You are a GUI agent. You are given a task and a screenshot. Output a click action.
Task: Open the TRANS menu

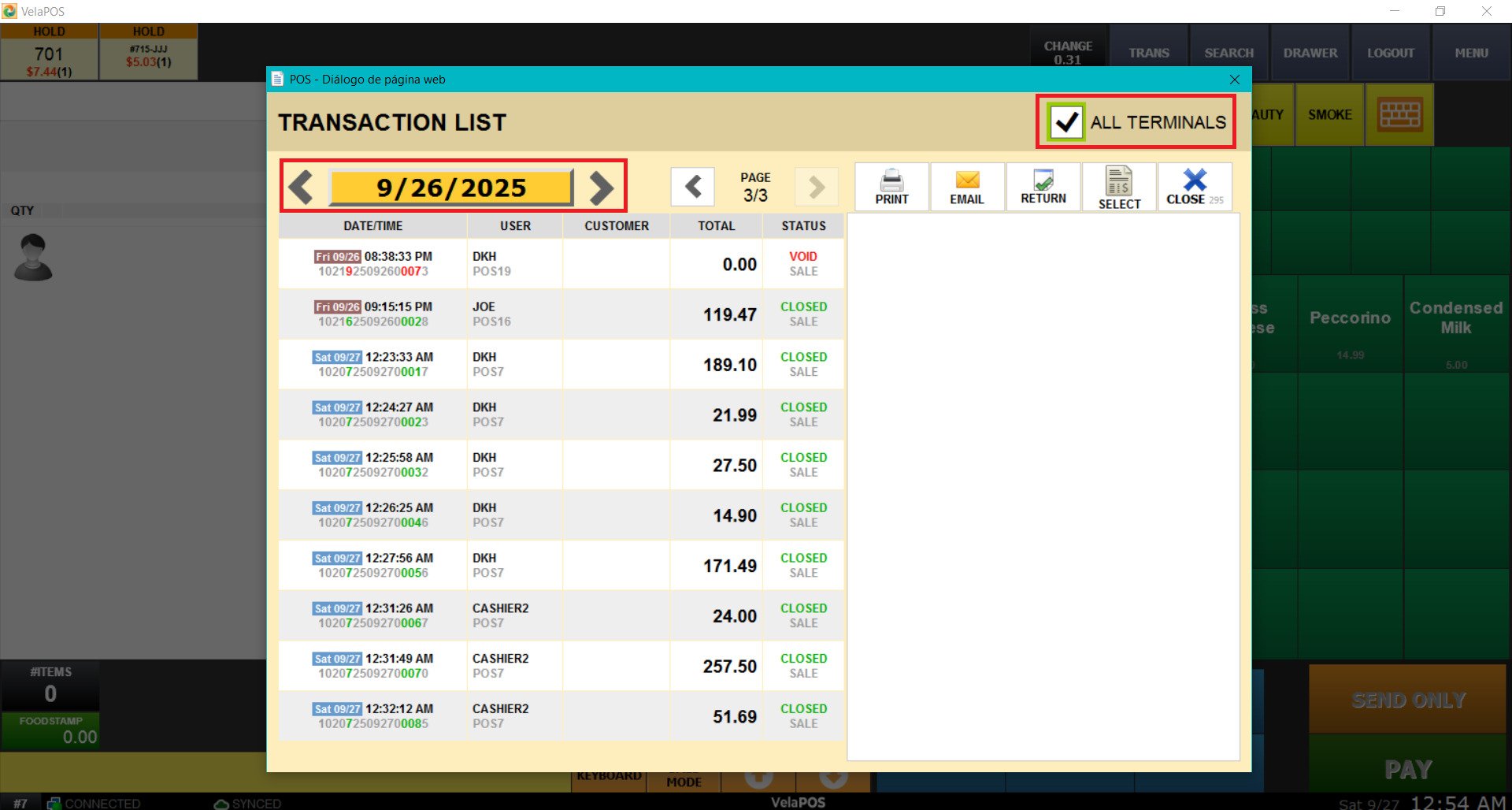[1149, 53]
